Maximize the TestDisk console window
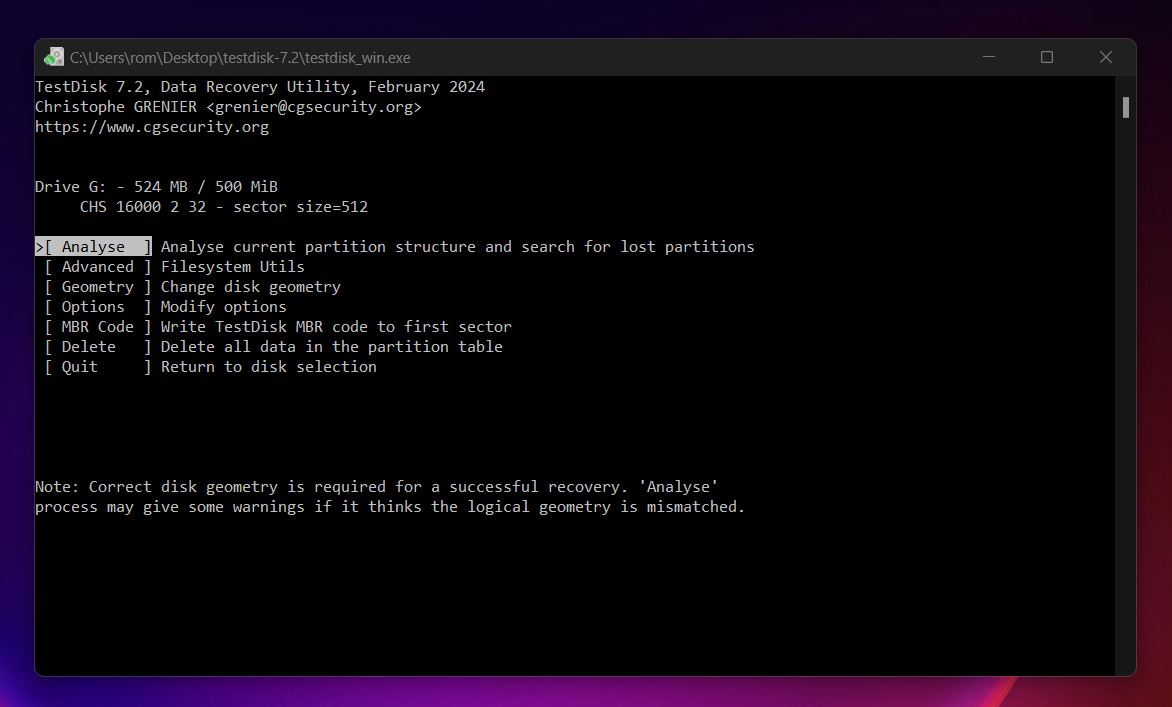The height and width of the screenshot is (707, 1172). (x=1047, y=58)
